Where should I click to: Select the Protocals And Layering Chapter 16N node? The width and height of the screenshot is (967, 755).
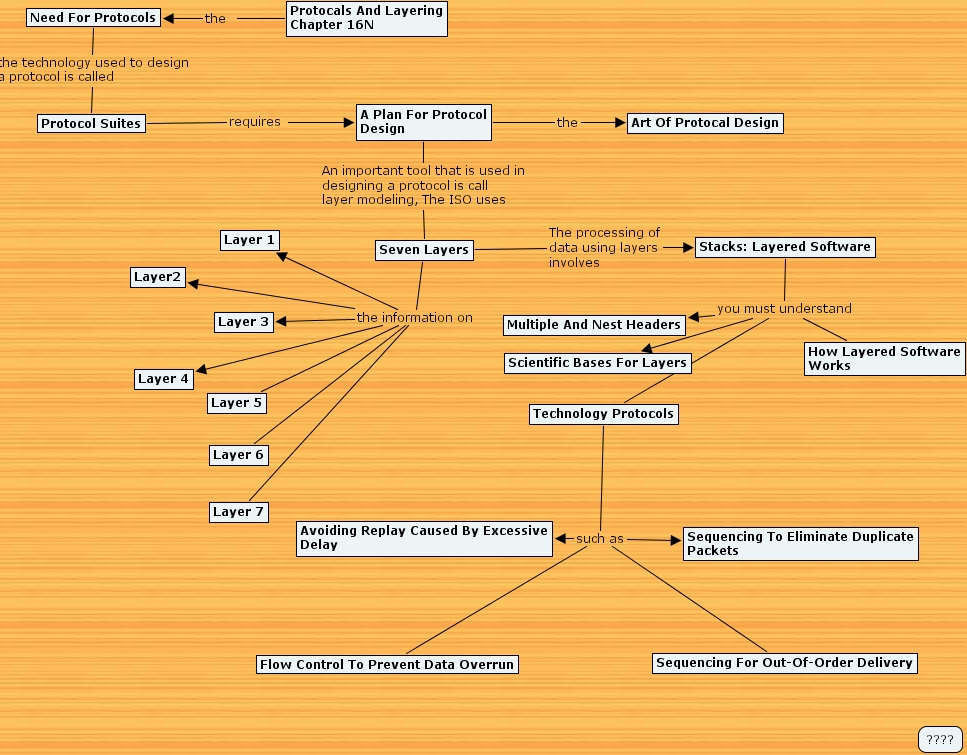coord(366,17)
